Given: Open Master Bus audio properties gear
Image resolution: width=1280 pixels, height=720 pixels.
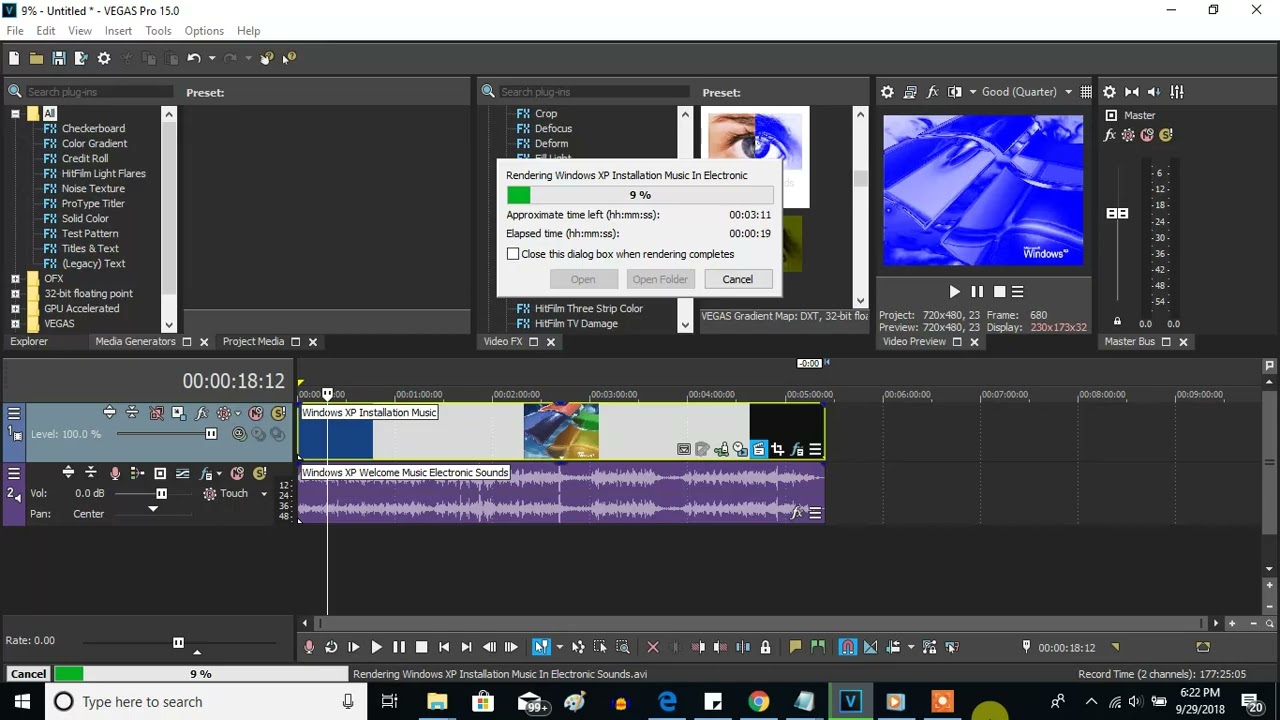Looking at the screenshot, I should click(1109, 92).
